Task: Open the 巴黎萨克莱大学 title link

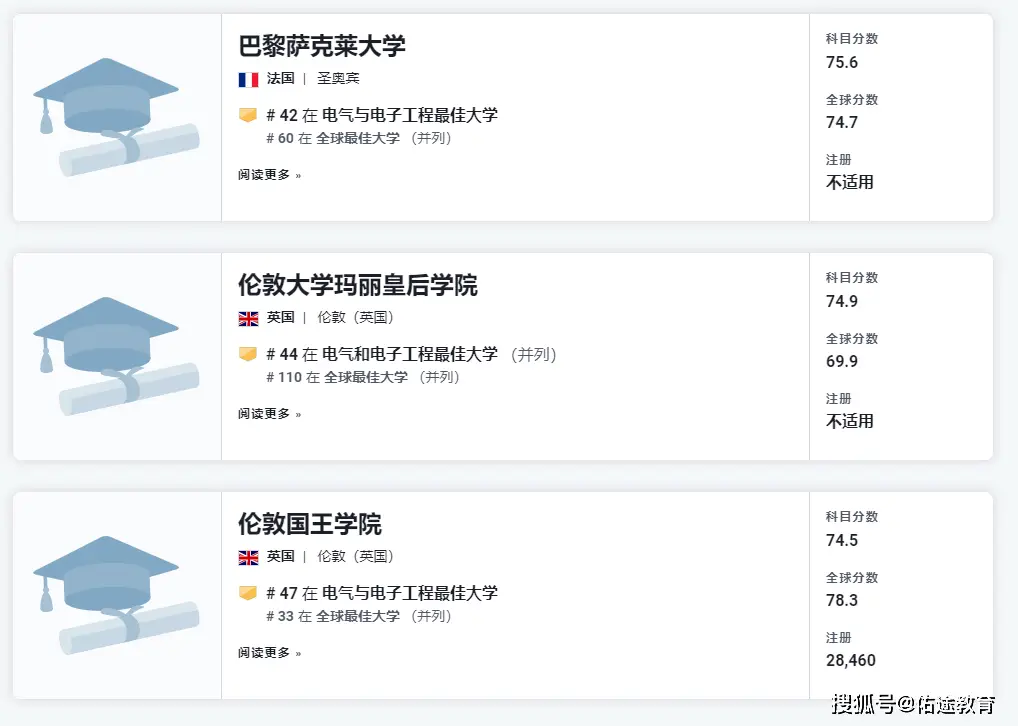Action: coord(322,46)
